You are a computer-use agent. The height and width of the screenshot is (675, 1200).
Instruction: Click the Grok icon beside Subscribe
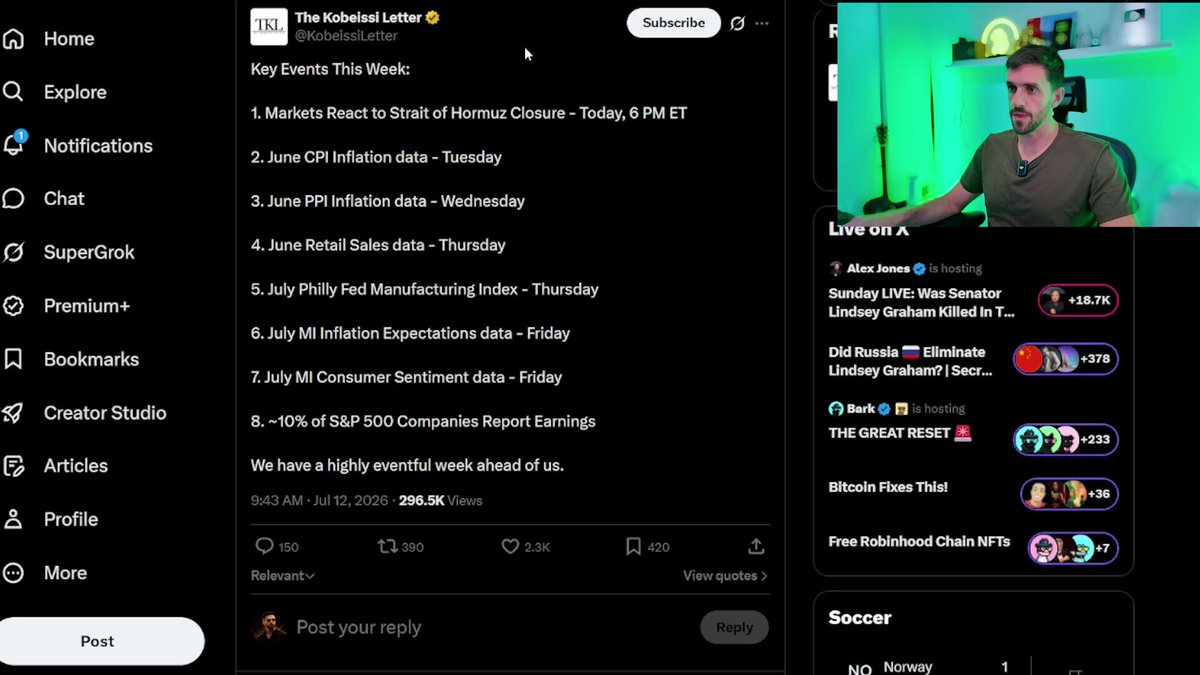pyautogui.click(x=737, y=23)
